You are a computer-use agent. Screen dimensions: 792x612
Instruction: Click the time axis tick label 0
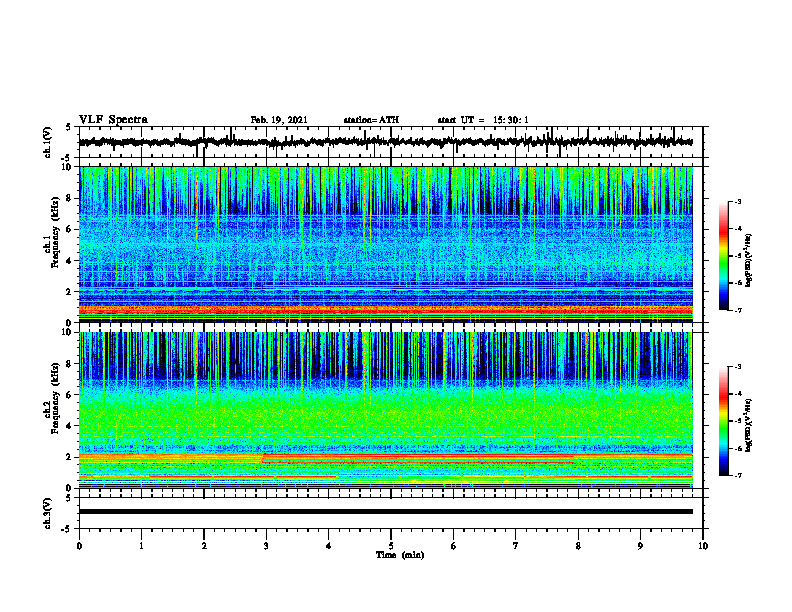click(x=79, y=546)
